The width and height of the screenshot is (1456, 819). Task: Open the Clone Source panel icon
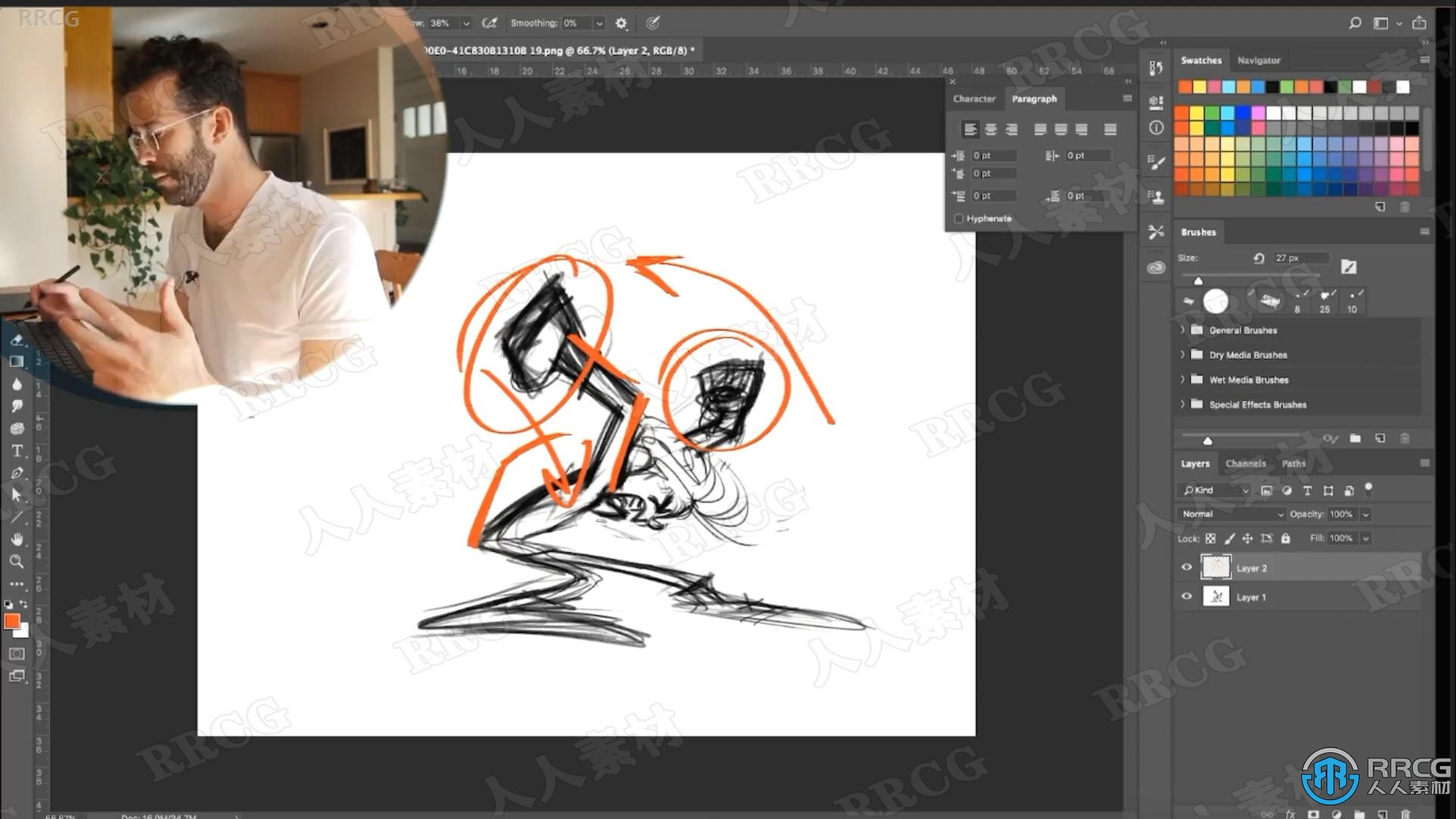coord(1156,197)
